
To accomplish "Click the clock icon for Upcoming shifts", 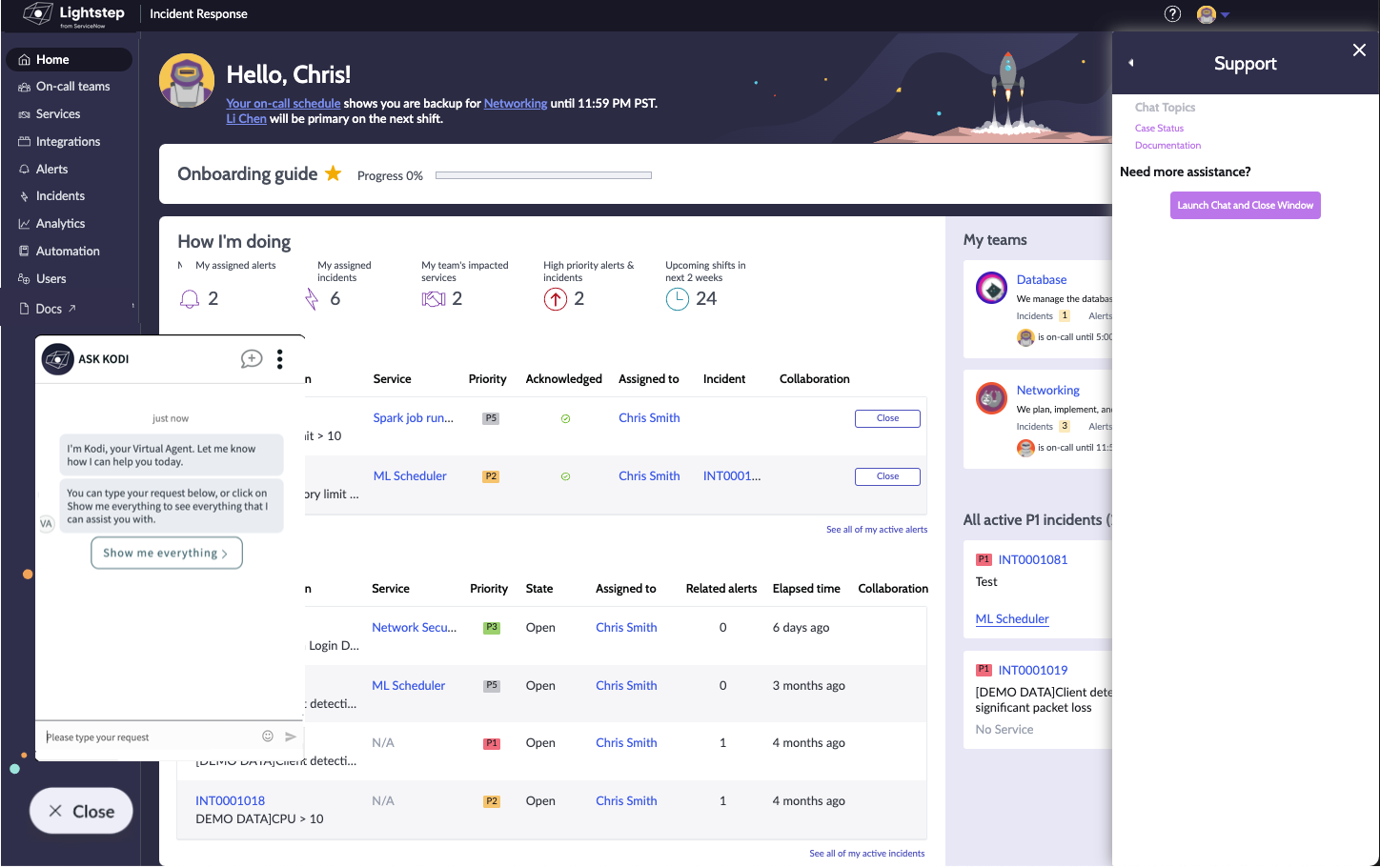I will (677, 299).
